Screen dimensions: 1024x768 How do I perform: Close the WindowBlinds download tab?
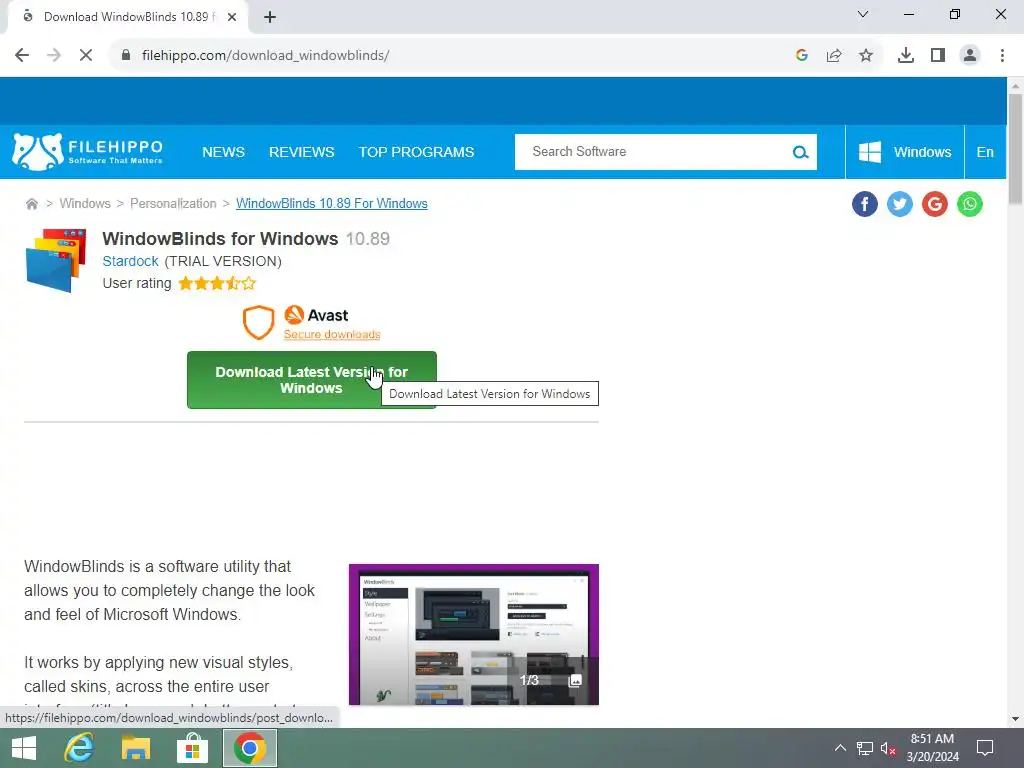(x=232, y=17)
